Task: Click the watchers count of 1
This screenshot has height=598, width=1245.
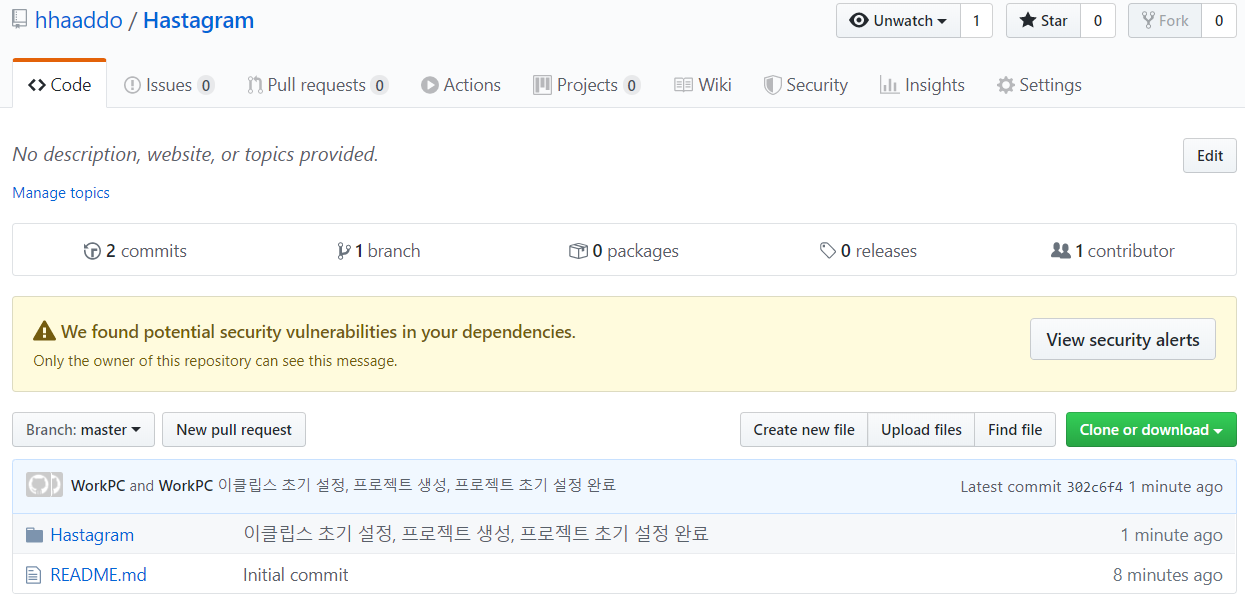Action: click(x=976, y=20)
